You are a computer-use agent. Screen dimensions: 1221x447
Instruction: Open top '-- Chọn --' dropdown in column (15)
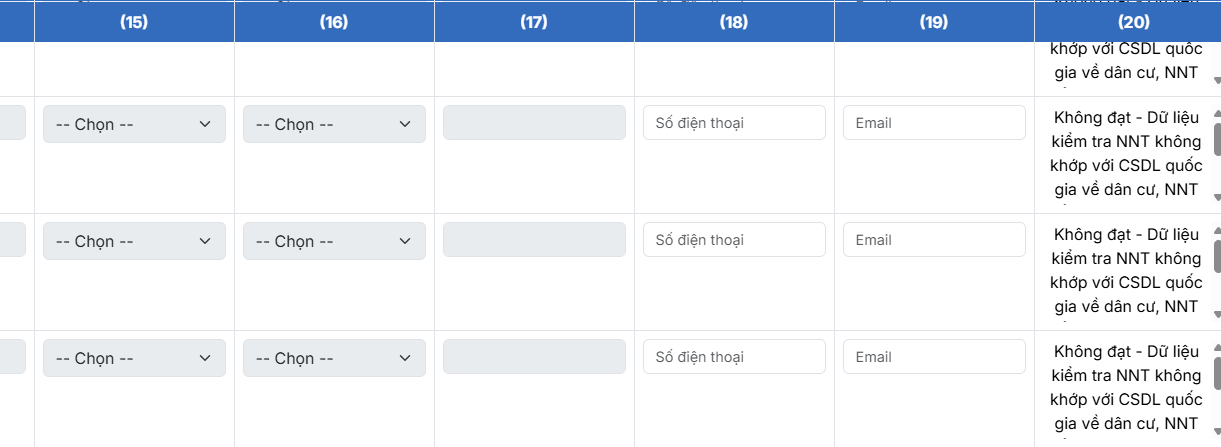point(134,124)
